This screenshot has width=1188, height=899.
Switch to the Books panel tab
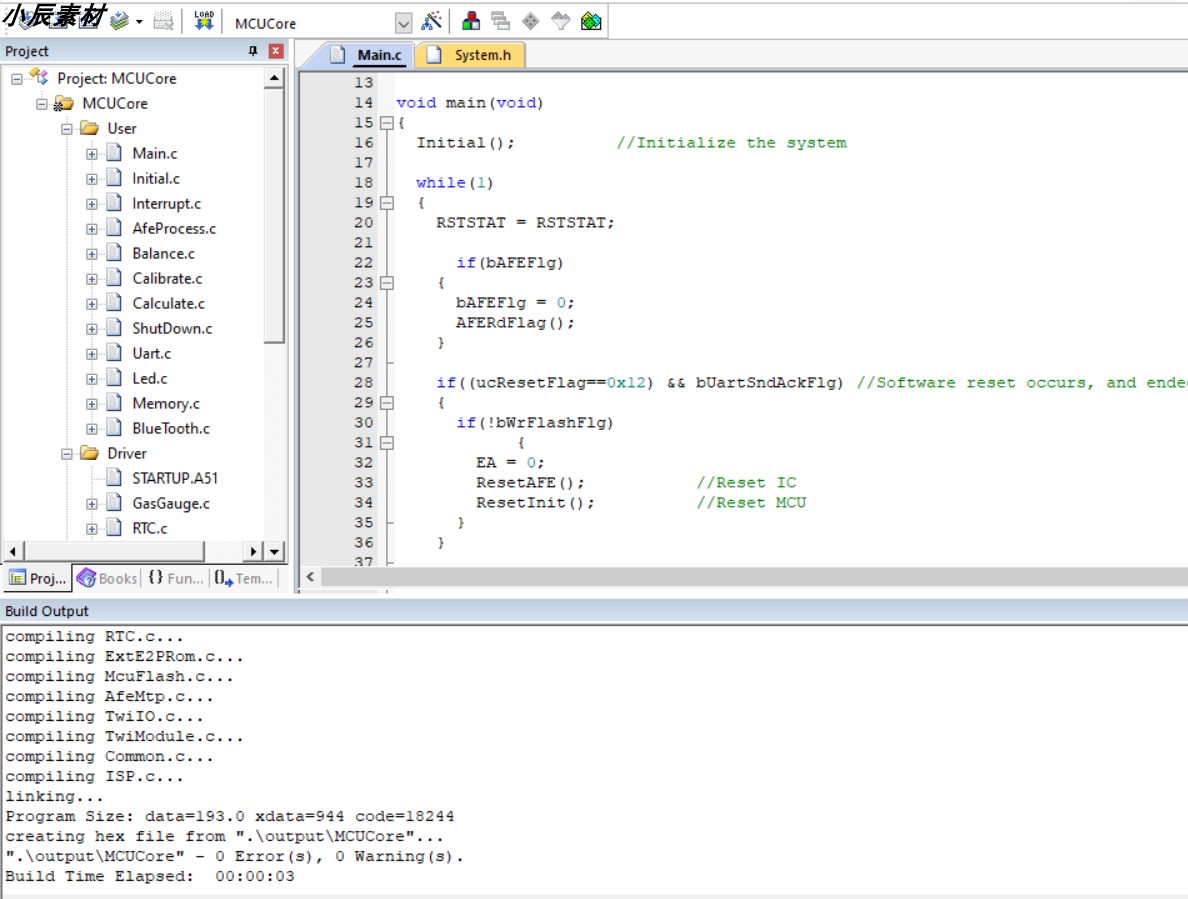point(107,578)
